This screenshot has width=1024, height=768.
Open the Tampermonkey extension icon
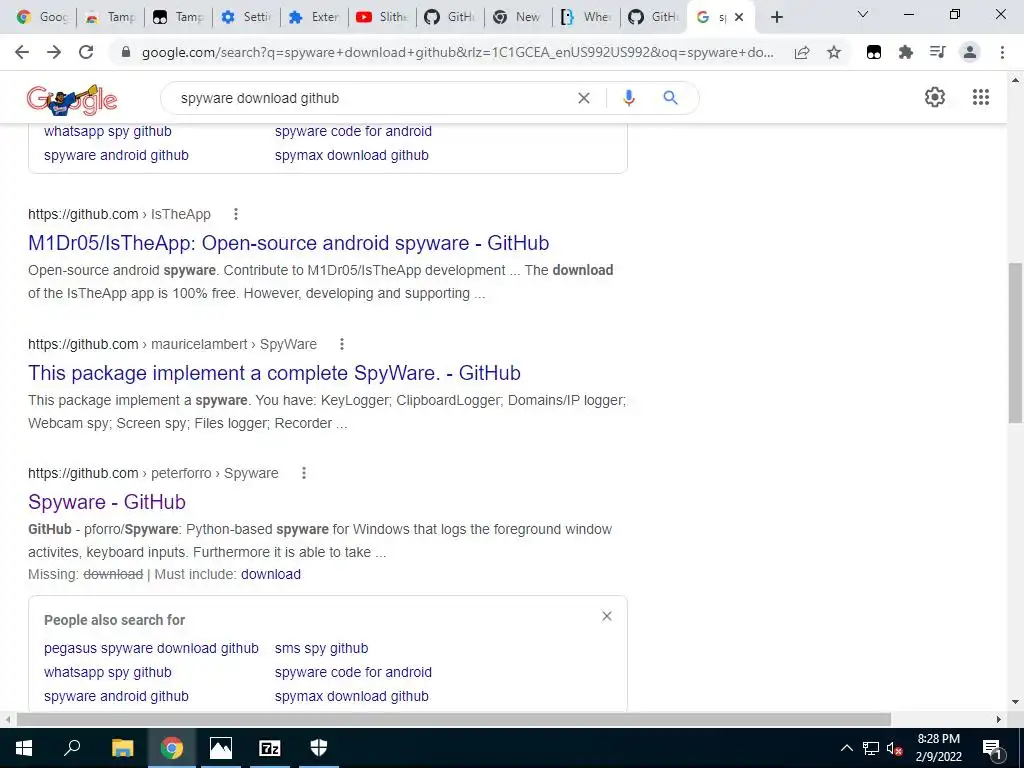pos(874,52)
